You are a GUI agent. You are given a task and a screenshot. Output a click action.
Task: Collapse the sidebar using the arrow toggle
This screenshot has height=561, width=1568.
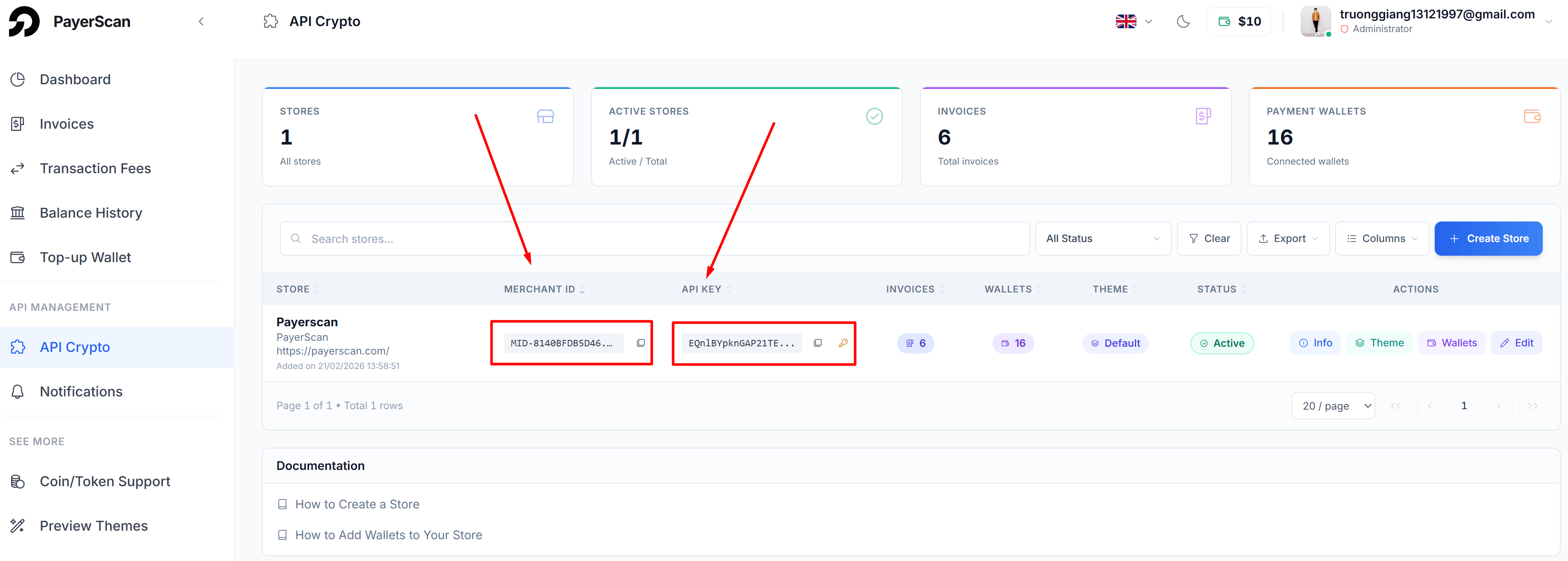click(201, 21)
